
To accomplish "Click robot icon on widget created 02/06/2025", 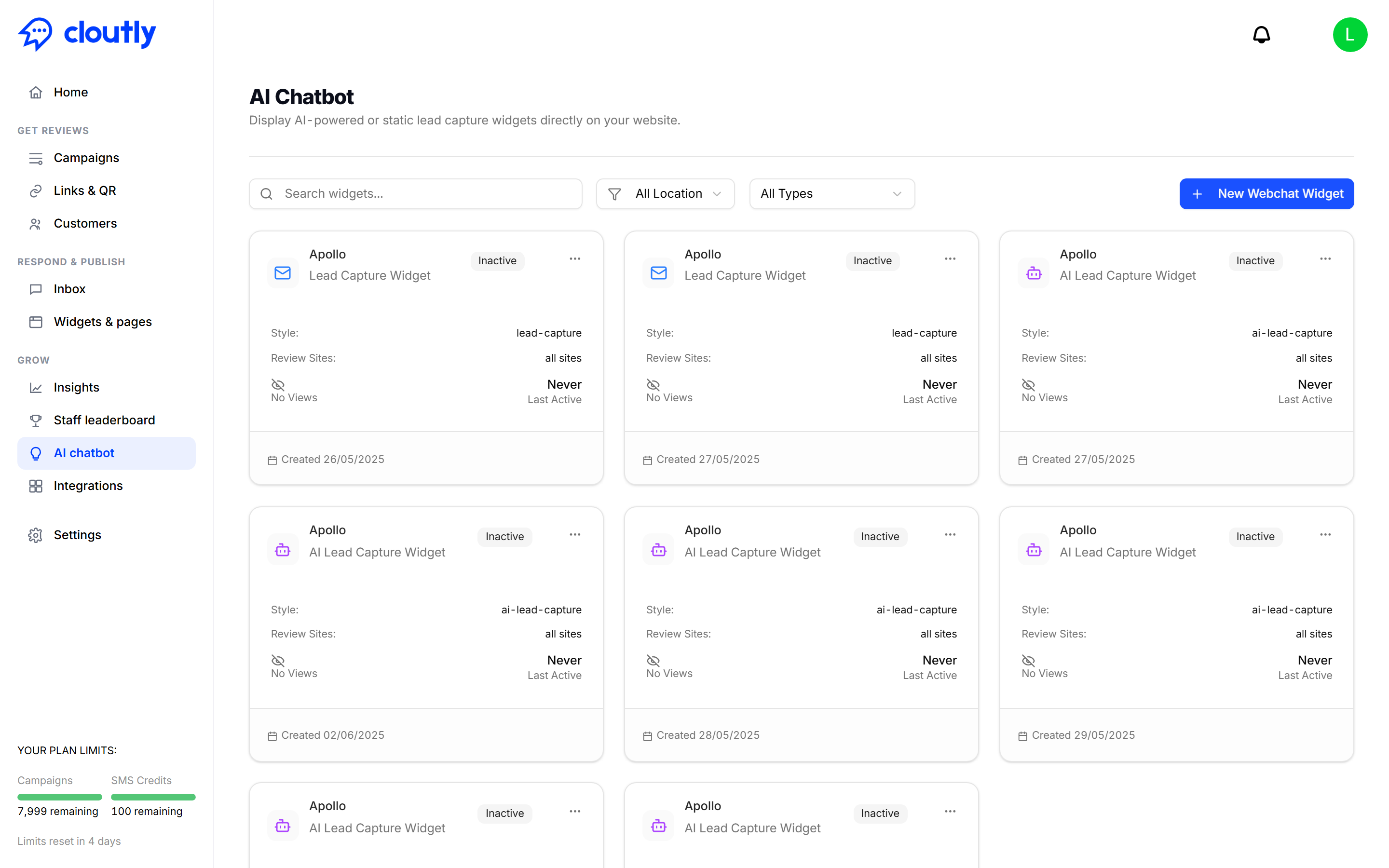I will point(283,550).
